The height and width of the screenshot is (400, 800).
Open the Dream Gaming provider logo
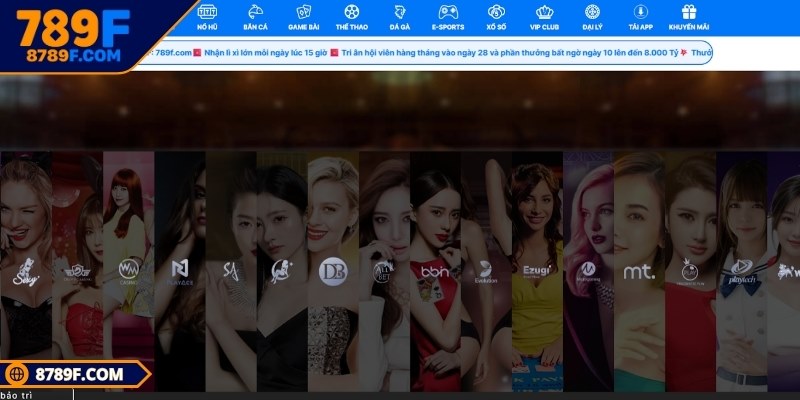(x=78, y=272)
